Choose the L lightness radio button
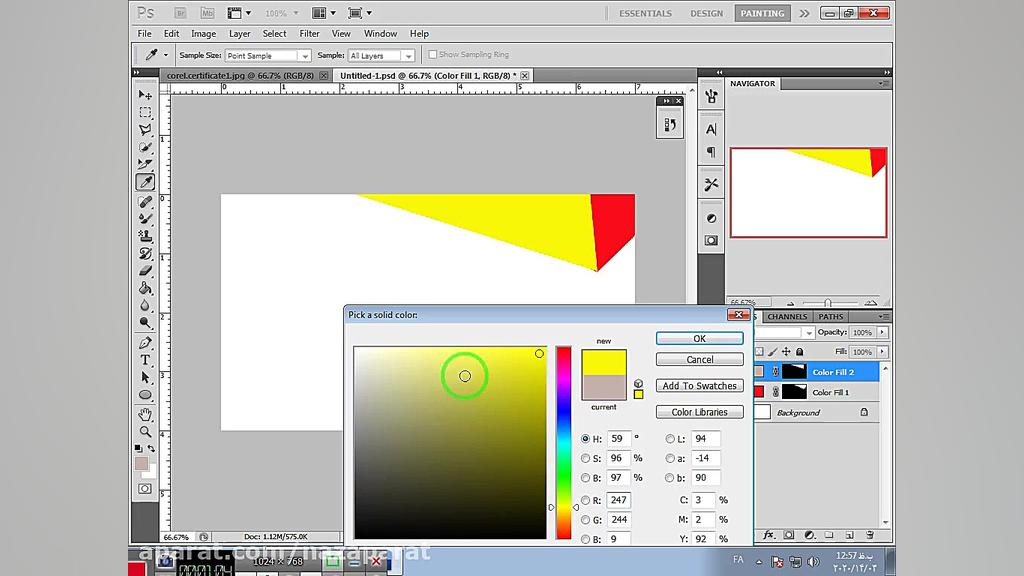The height and width of the screenshot is (576, 1024). 670,439
